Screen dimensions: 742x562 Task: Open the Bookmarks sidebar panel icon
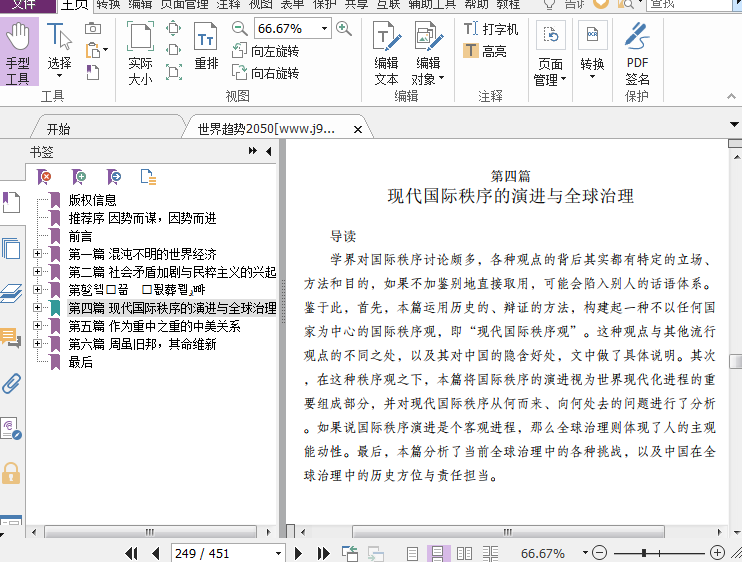[x=11, y=202]
